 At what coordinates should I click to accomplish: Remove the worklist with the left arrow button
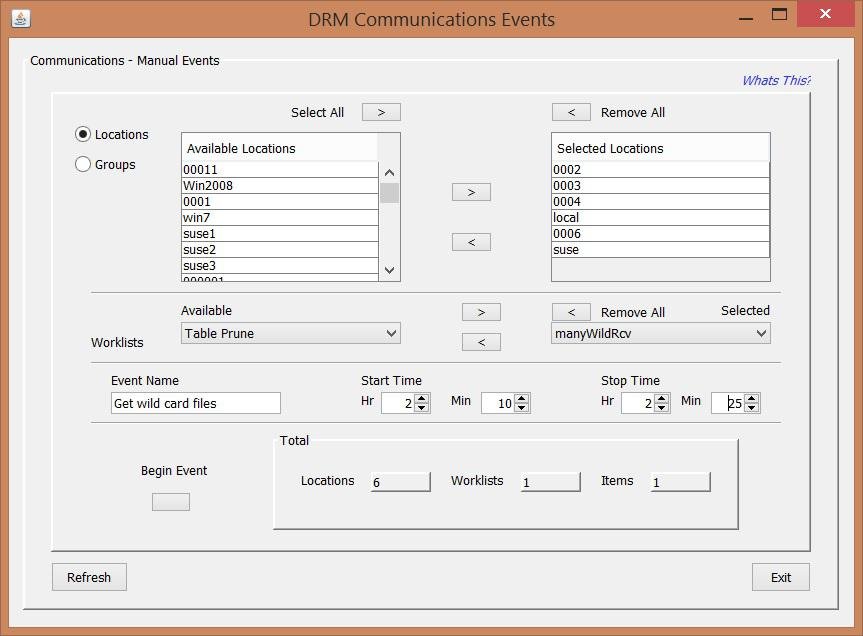point(481,342)
